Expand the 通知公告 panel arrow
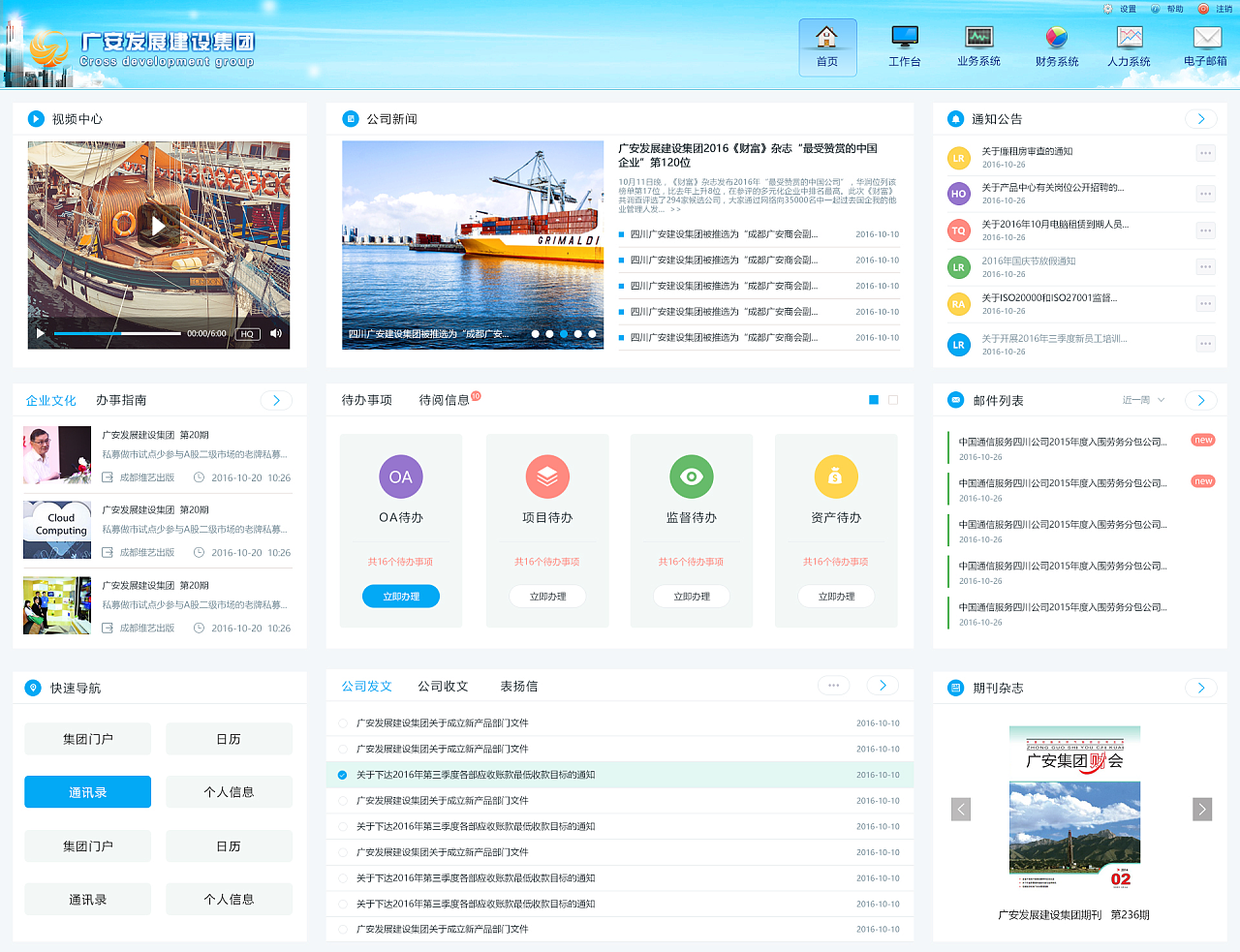 pyautogui.click(x=1200, y=119)
